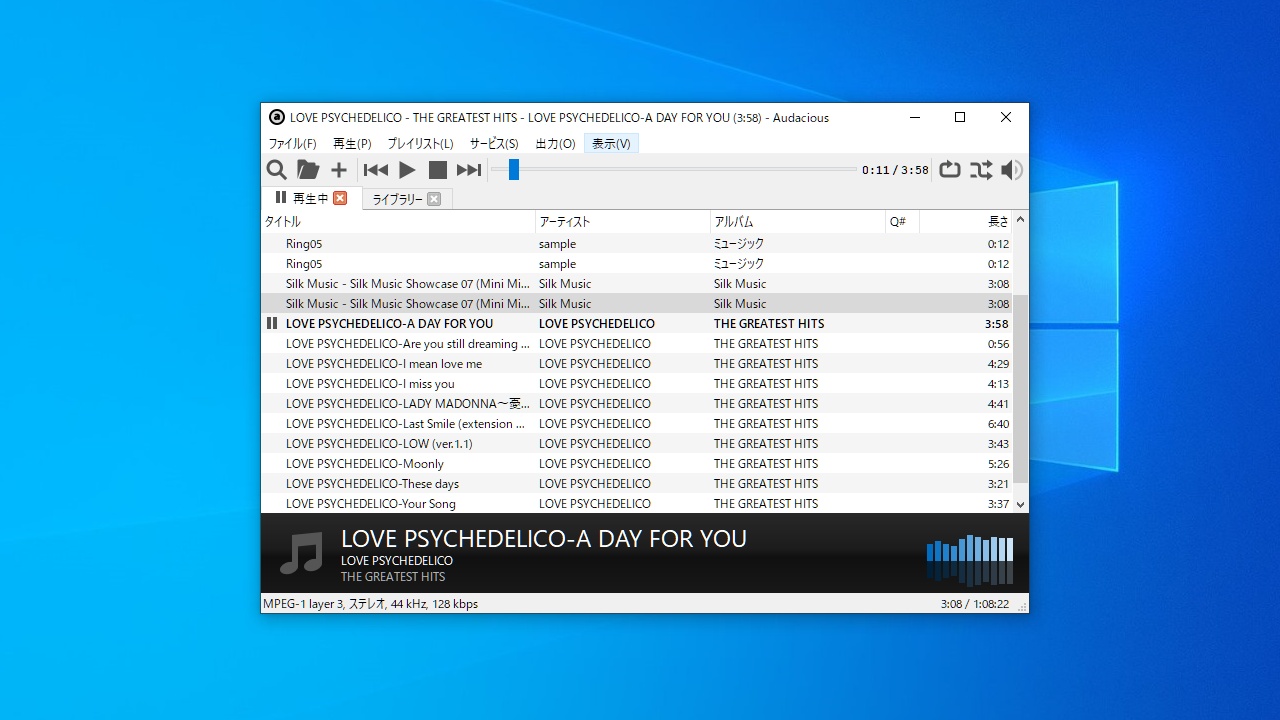This screenshot has height=720, width=1280.
Task: Sort by アルバム column header
Action: 798,222
